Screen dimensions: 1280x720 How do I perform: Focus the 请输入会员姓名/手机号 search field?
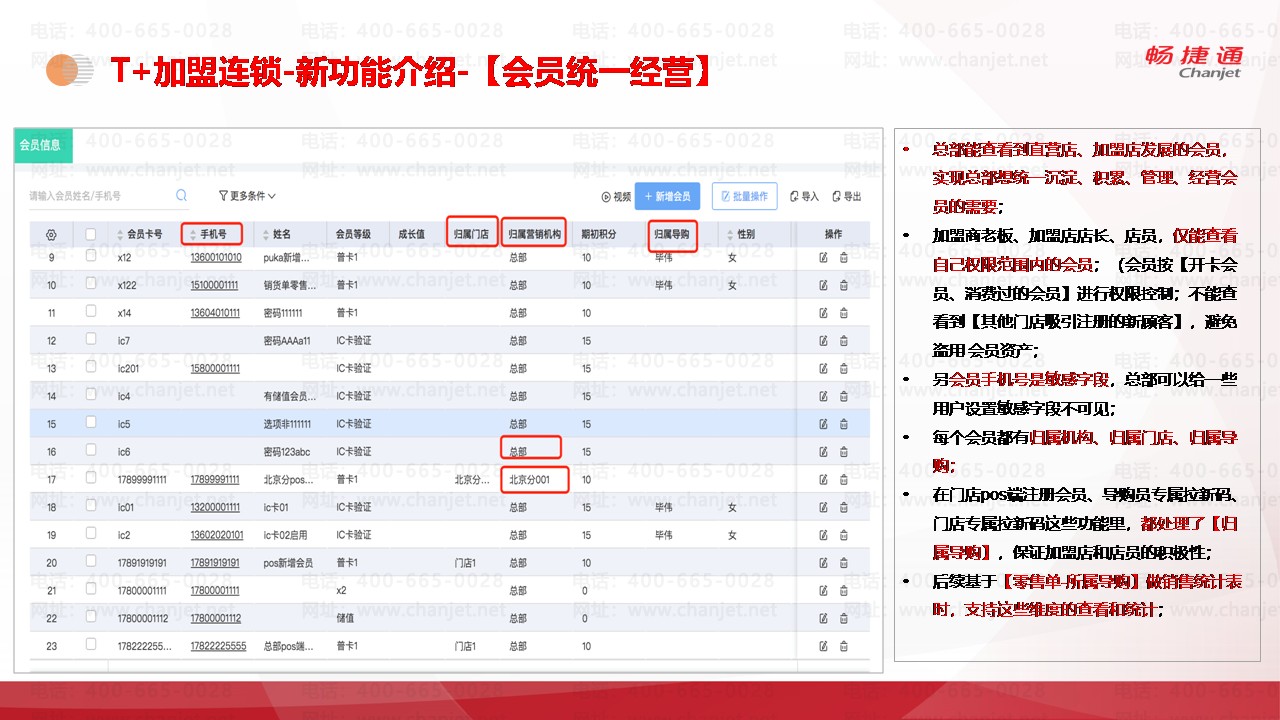(x=108, y=196)
